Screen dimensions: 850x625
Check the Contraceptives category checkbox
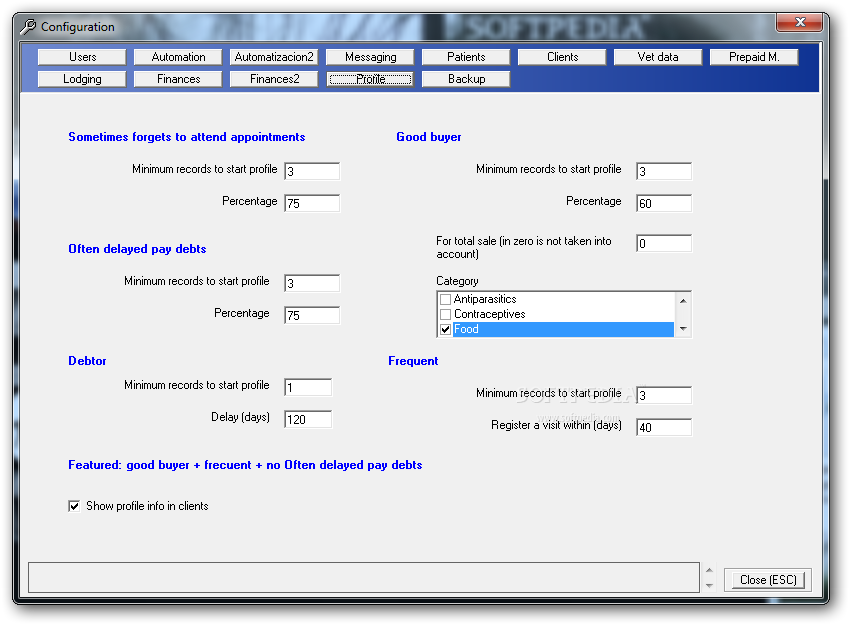click(x=446, y=314)
